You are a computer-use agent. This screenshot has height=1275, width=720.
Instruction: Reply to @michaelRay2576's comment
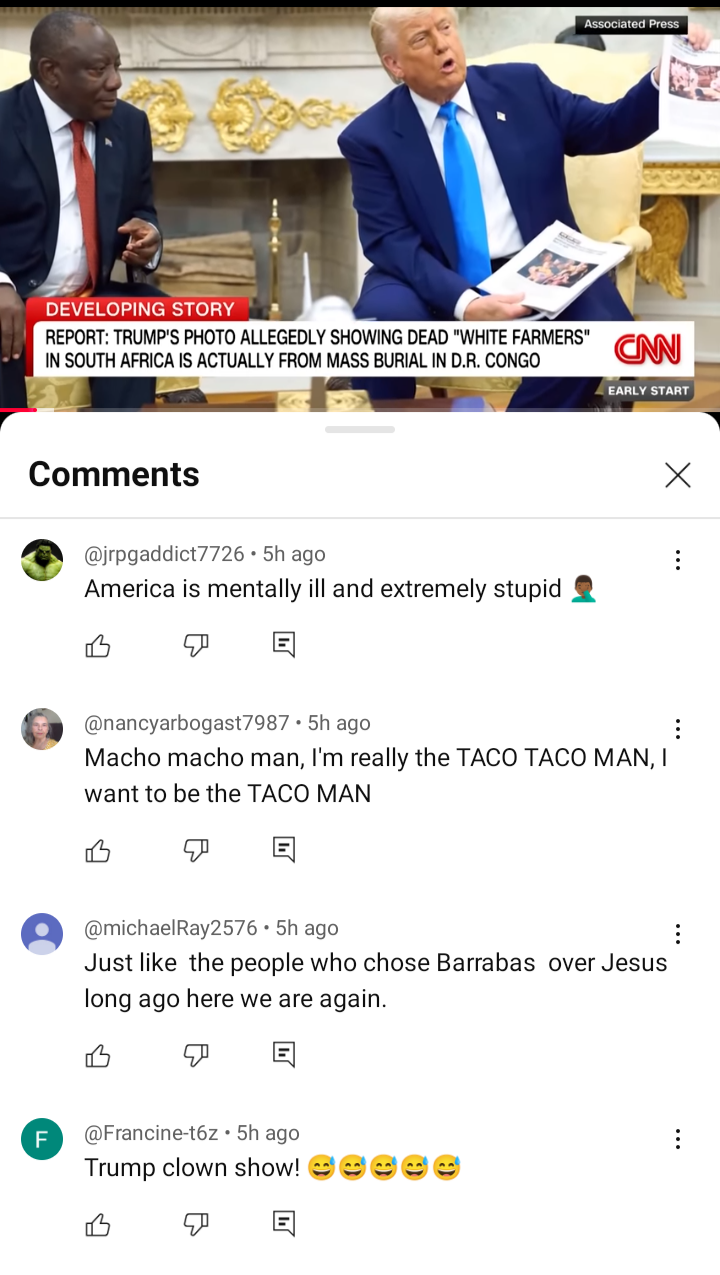pos(284,1055)
